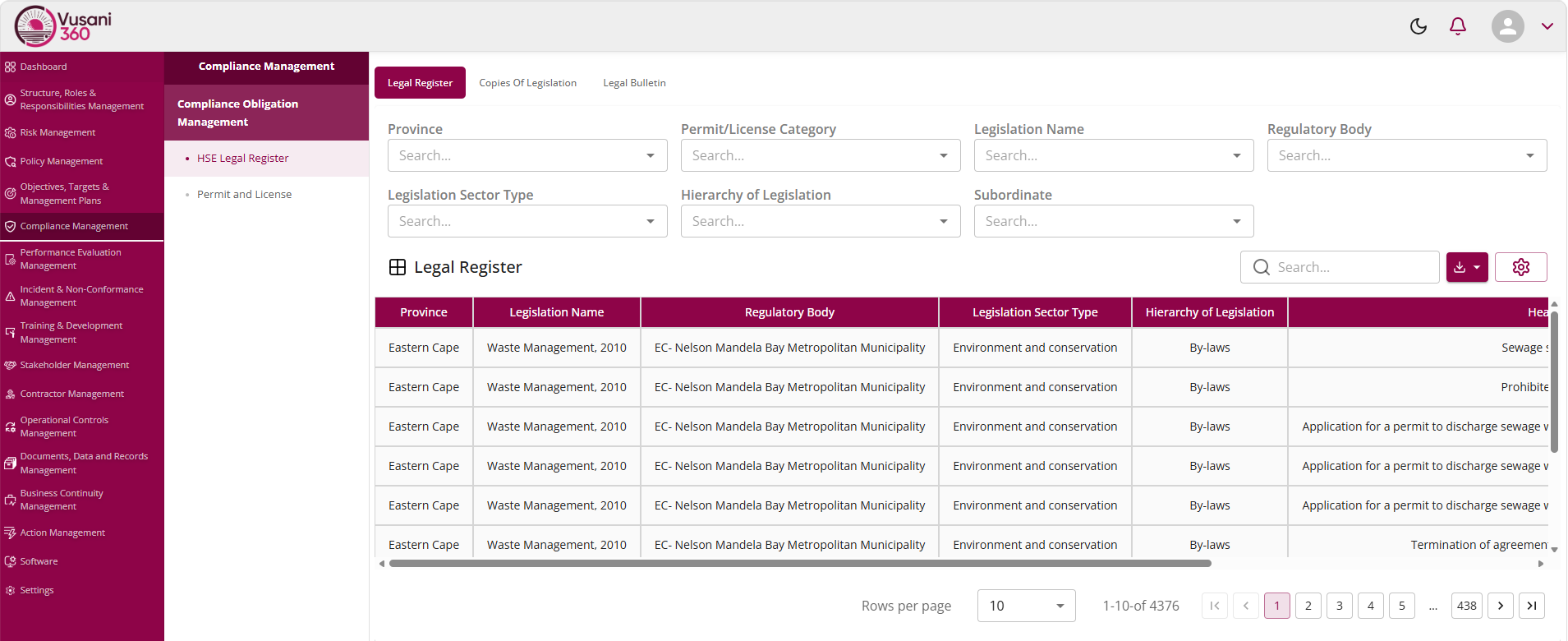Go to page 4
Screen dimensions: 1568x641
[1371, 606]
